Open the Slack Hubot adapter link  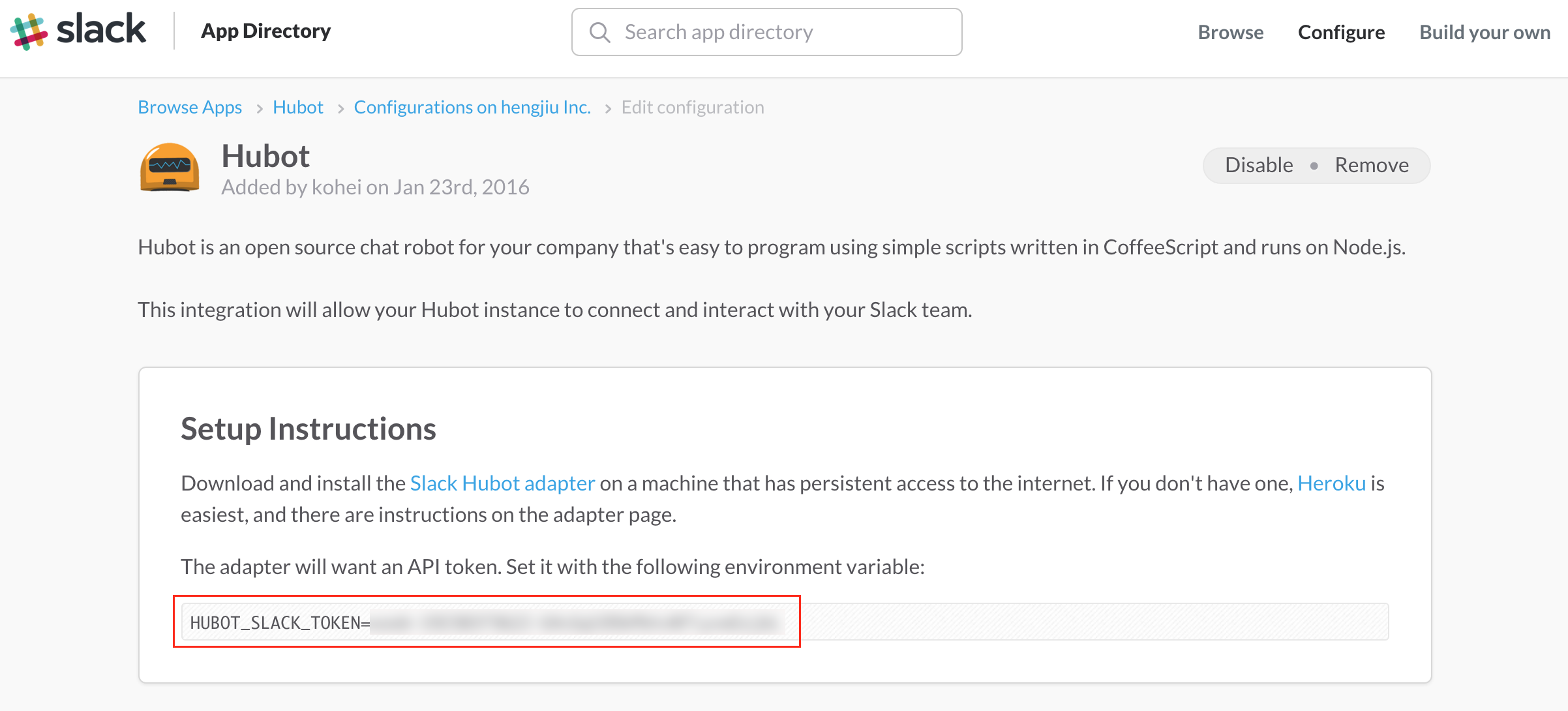coord(502,483)
